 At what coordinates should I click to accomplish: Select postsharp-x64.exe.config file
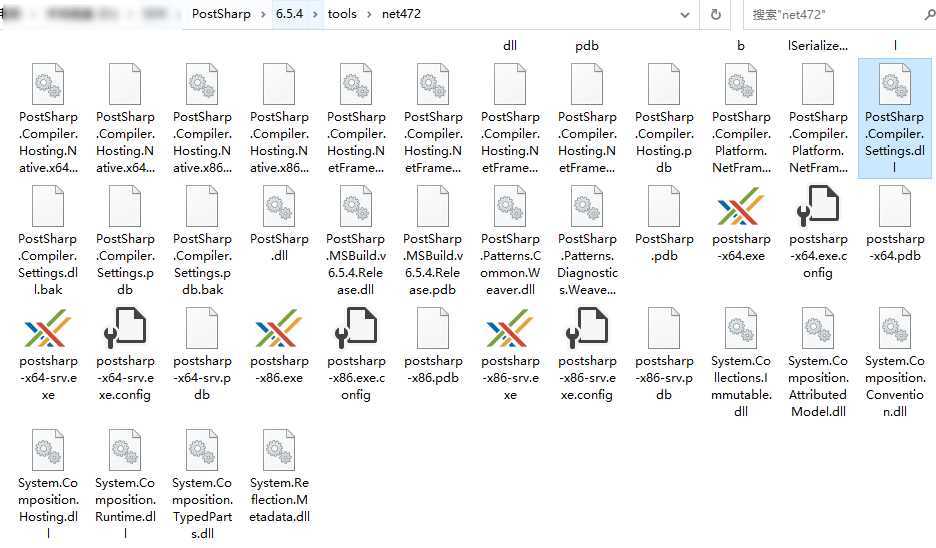[x=818, y=232]
